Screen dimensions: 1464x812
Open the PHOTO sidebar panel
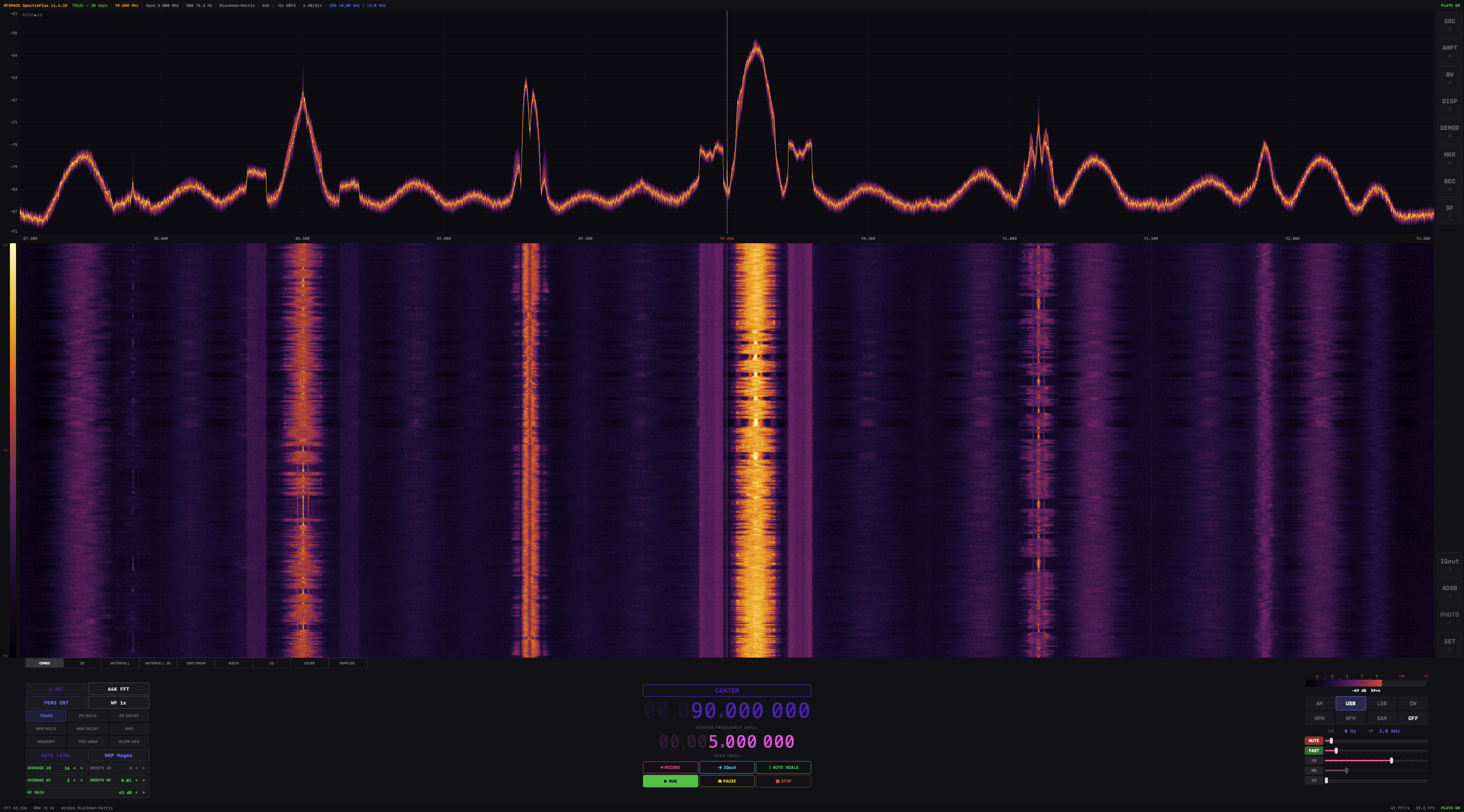pos(1449,618)
